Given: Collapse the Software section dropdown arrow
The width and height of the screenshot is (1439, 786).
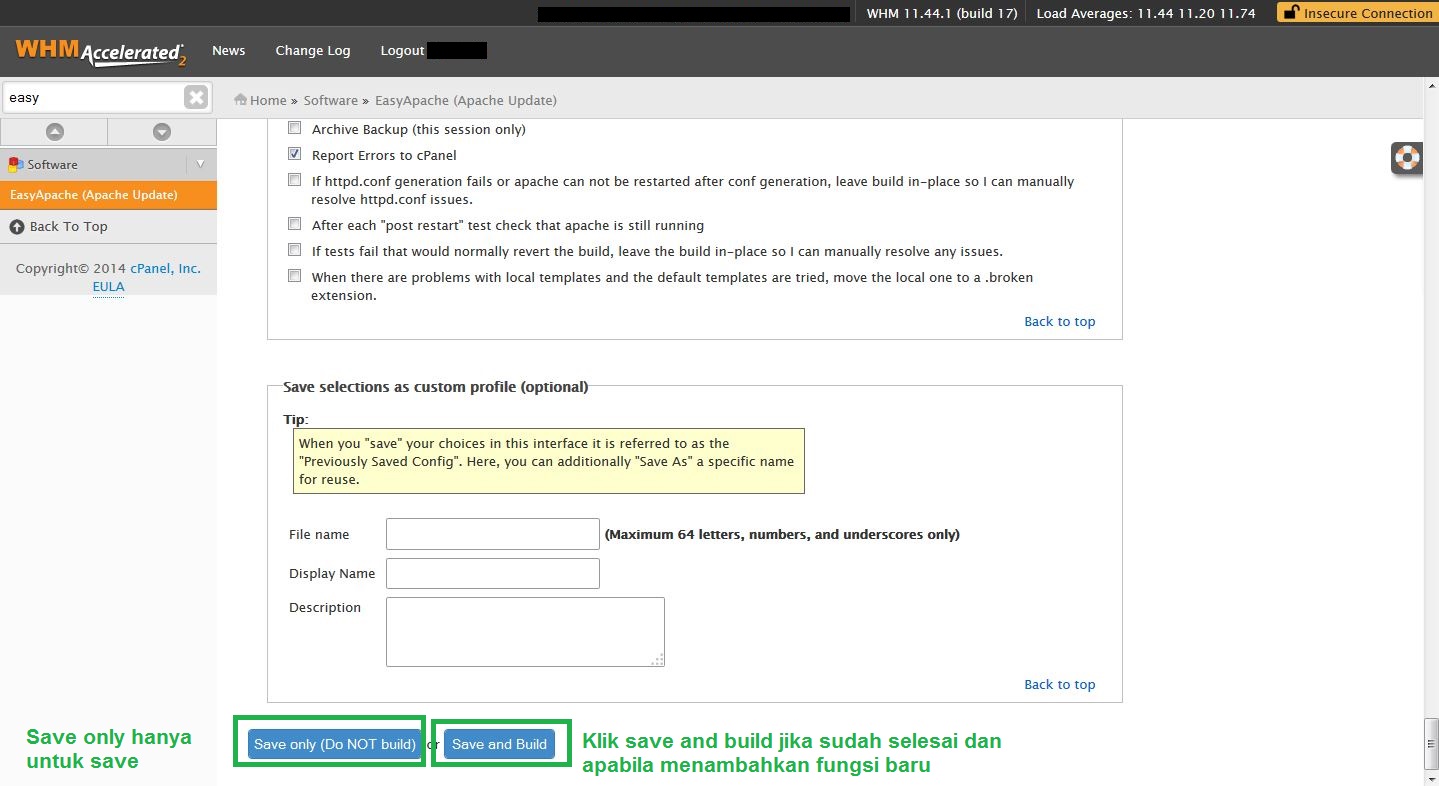Looking at the screenshot, I should [200, 164].
